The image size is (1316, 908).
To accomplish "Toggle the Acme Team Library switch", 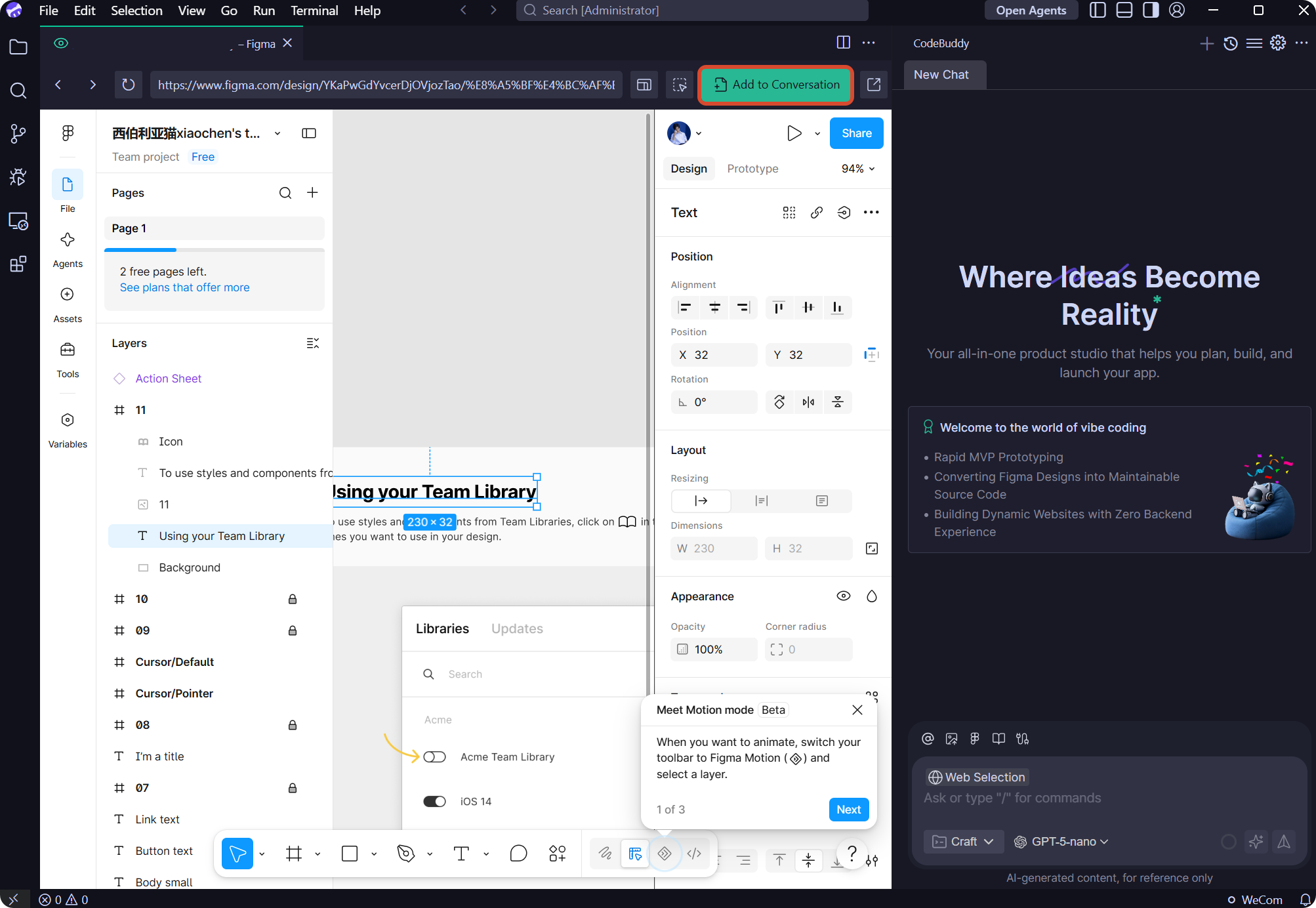I will coord(434,757).
